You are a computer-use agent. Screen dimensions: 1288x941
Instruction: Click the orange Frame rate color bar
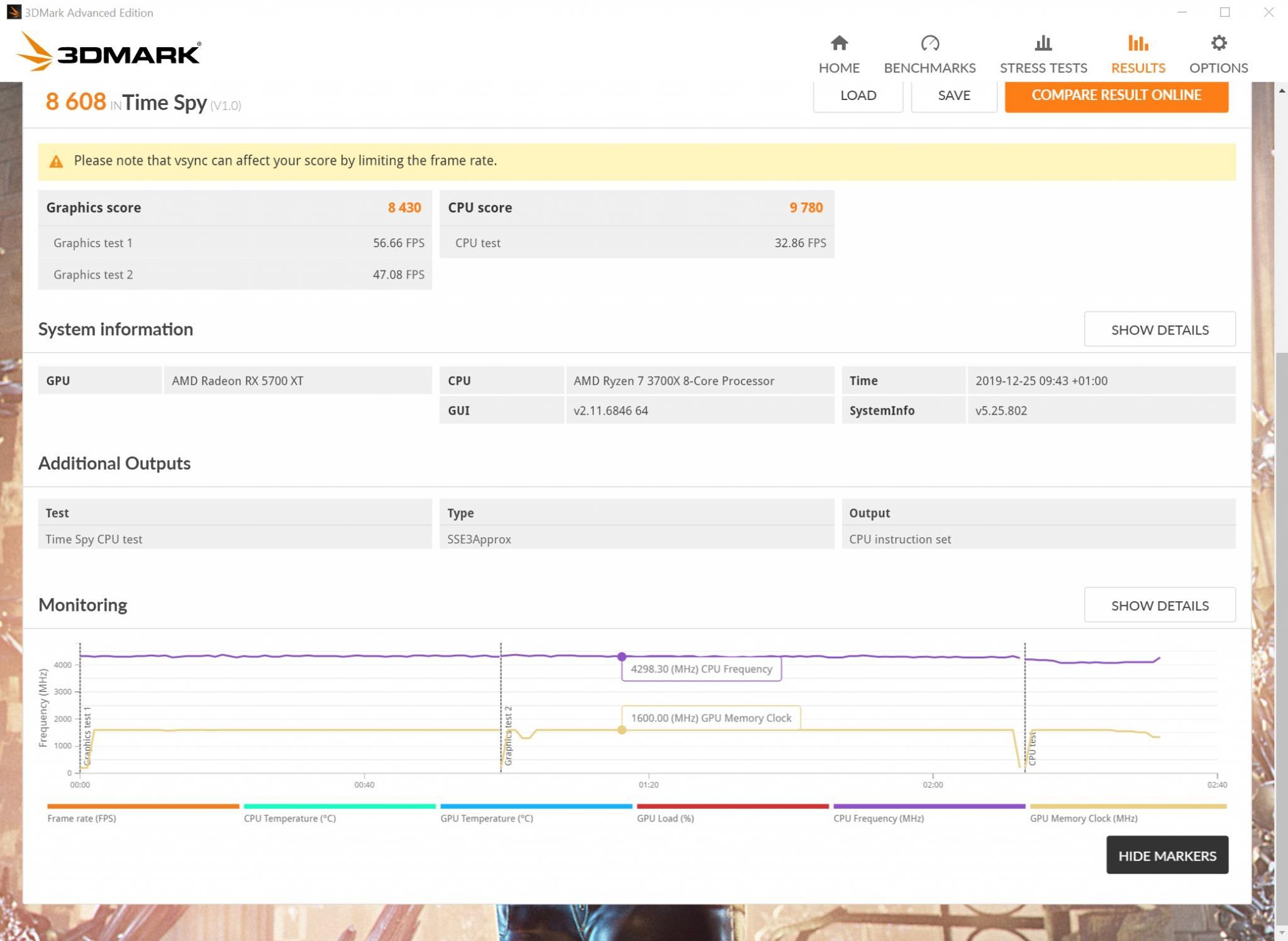(x=143, y=806)
